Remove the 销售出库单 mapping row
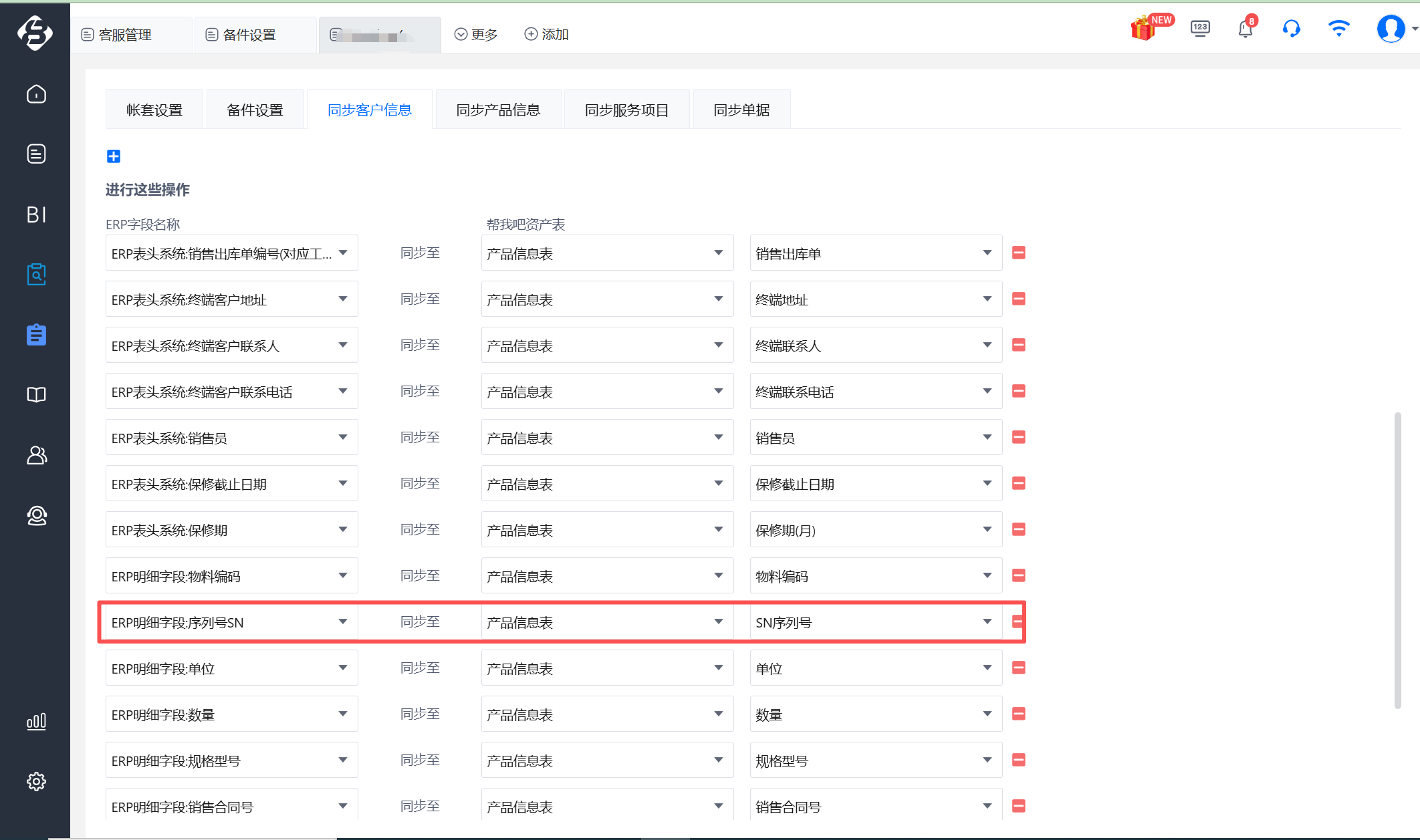 [x=1019, y=253]
